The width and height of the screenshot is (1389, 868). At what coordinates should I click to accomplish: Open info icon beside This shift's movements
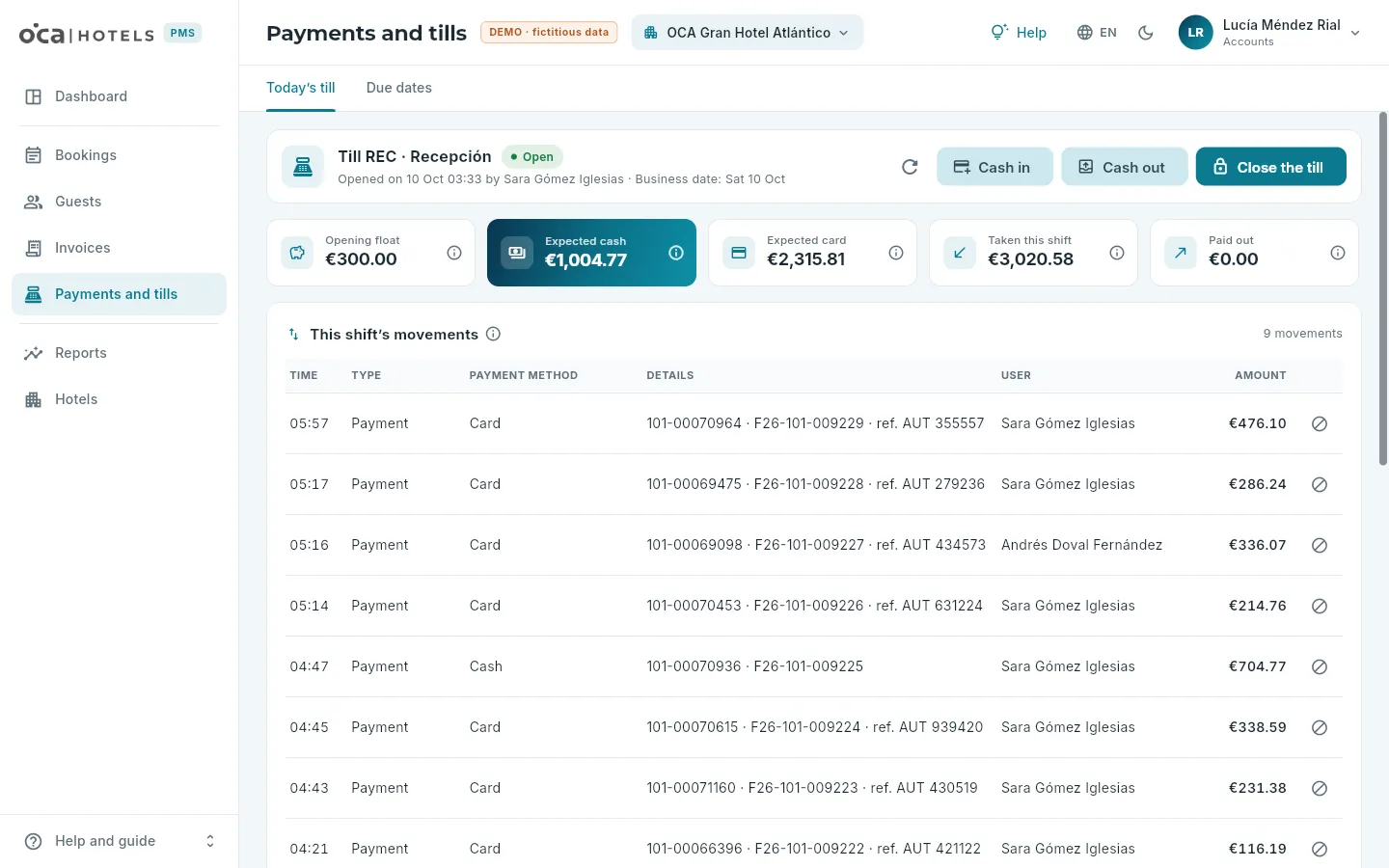493,334
